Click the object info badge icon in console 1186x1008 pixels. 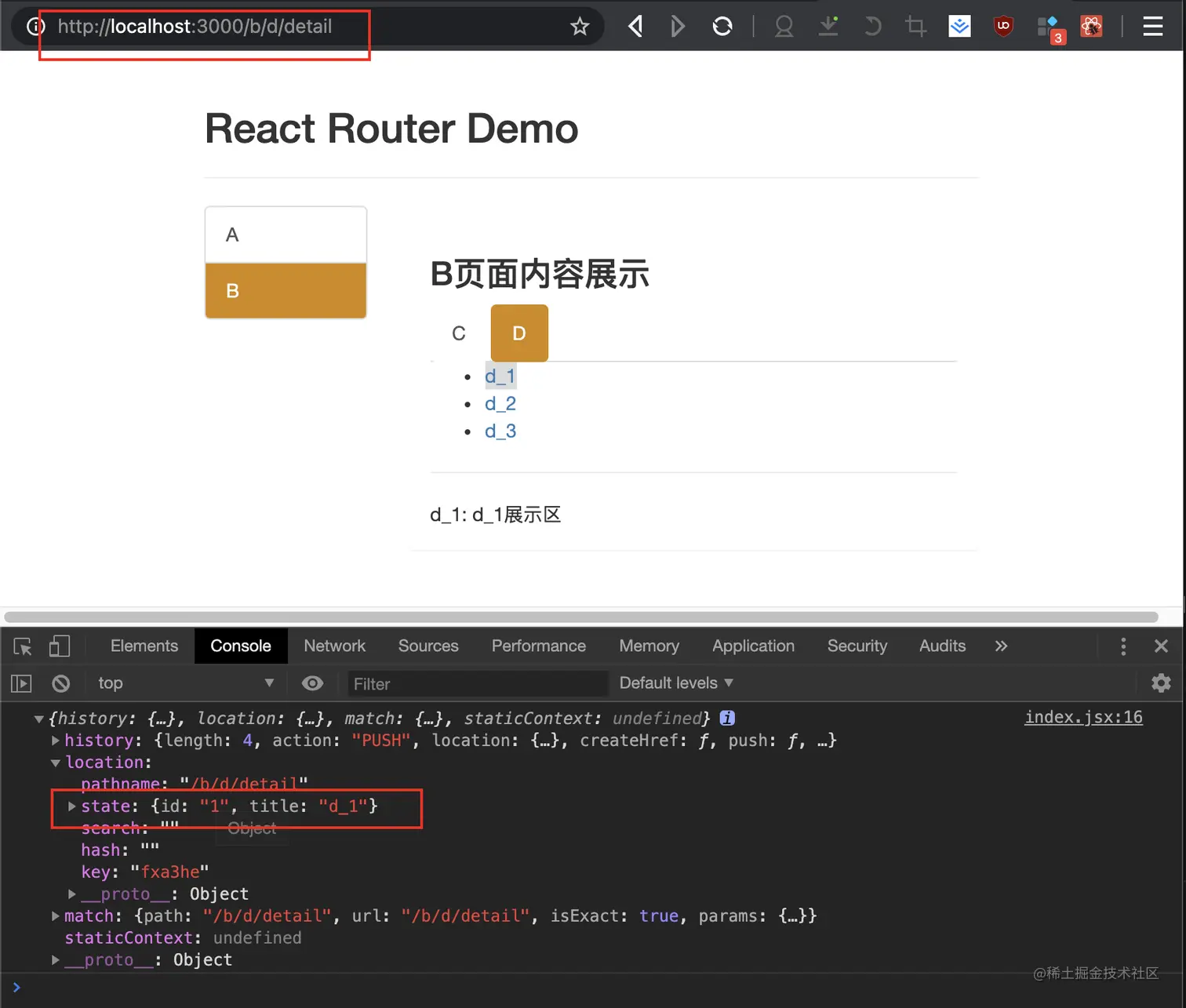(727, 718)
